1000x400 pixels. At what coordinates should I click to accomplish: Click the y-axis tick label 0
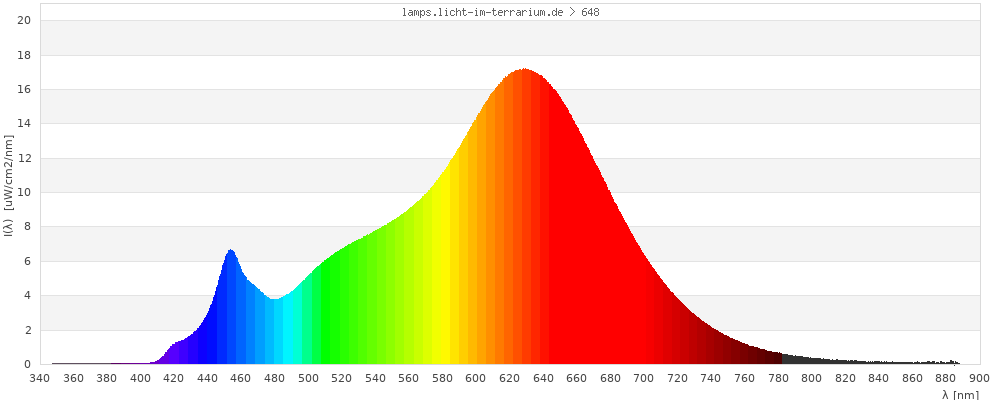28,365
